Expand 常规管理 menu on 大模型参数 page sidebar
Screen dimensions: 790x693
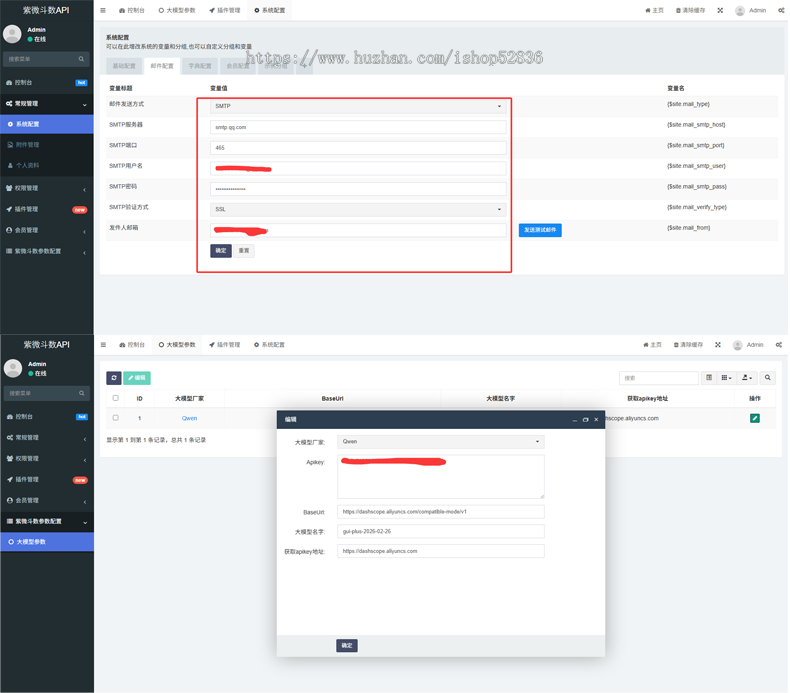click(x=47, y=437)
